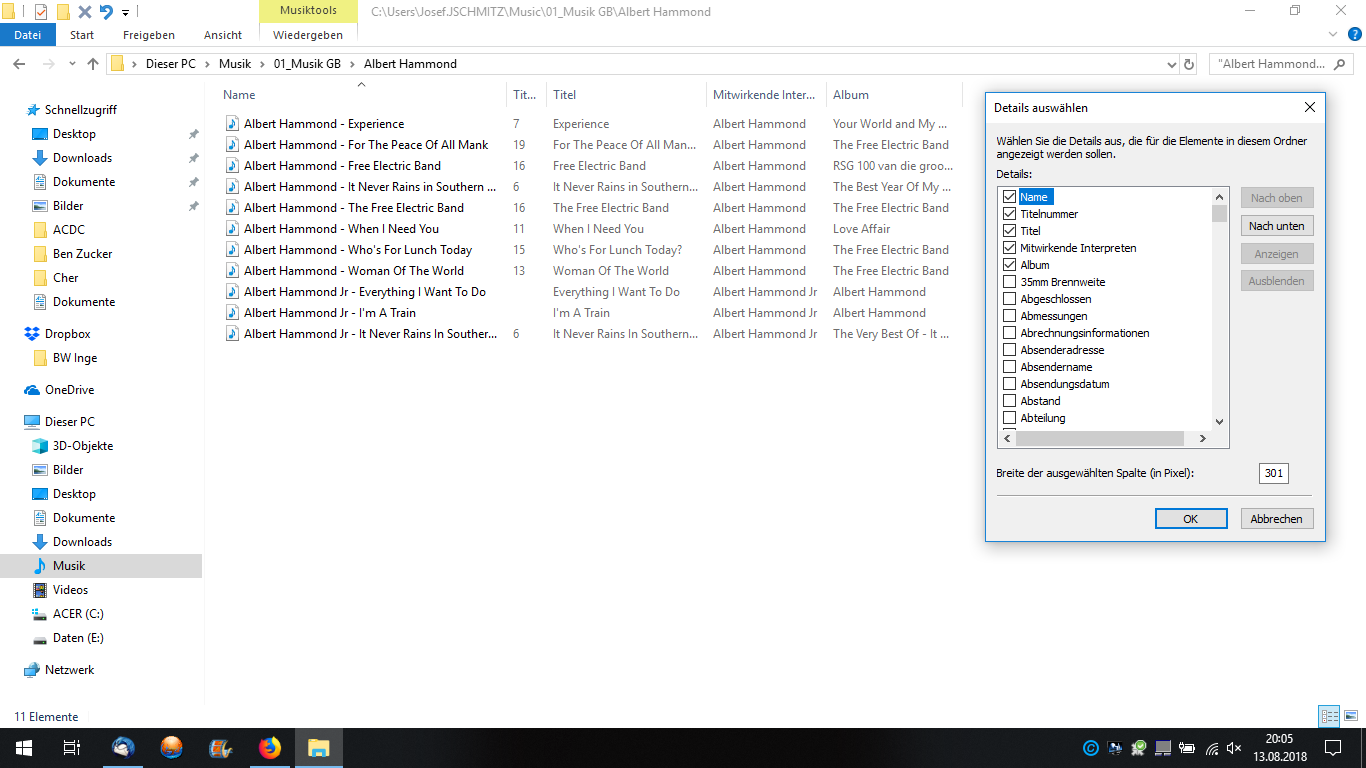
Task: Click the chevron after Dieser PC in breadcrumb
Action: tap(209, 64)
